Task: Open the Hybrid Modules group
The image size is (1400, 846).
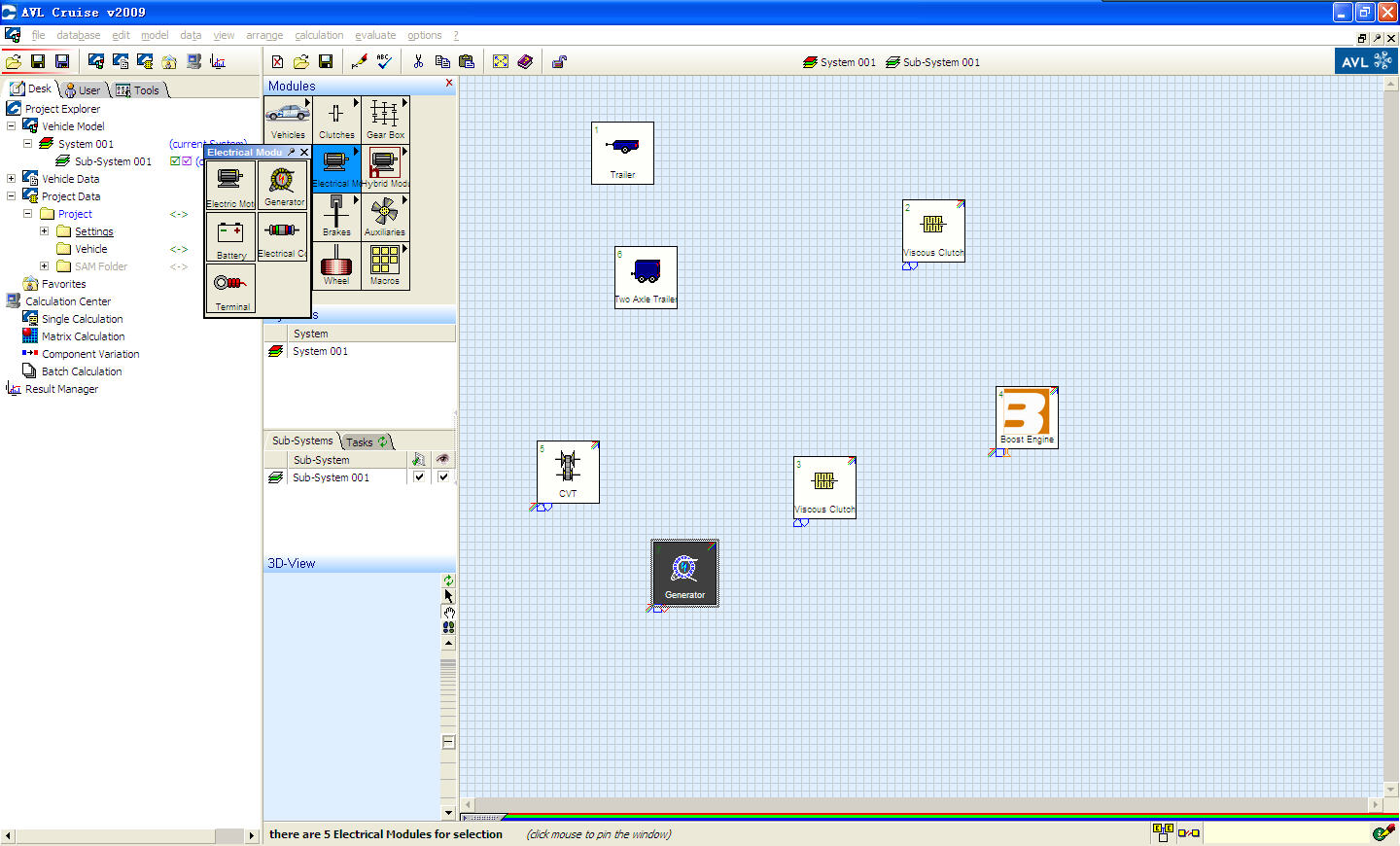Action: click(385, 168)
